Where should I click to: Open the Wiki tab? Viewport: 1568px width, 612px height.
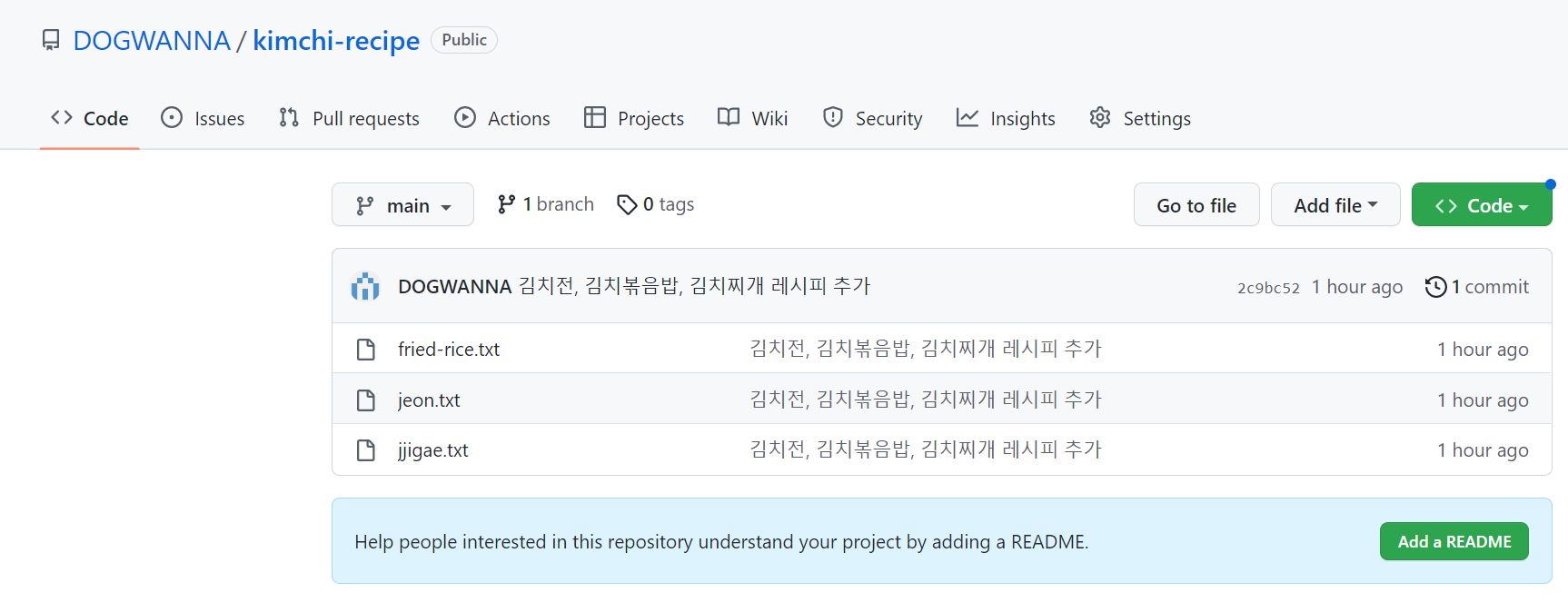[752, 118]
